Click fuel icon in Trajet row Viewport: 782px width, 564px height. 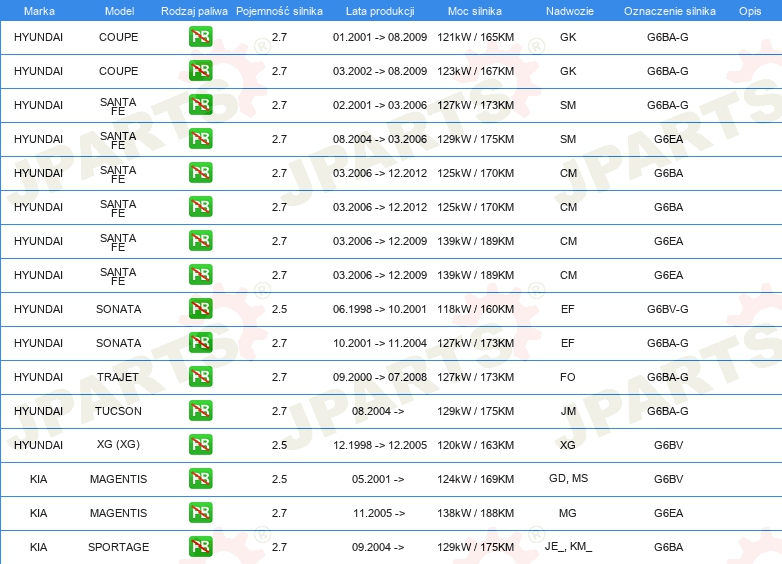click(200, 376)
